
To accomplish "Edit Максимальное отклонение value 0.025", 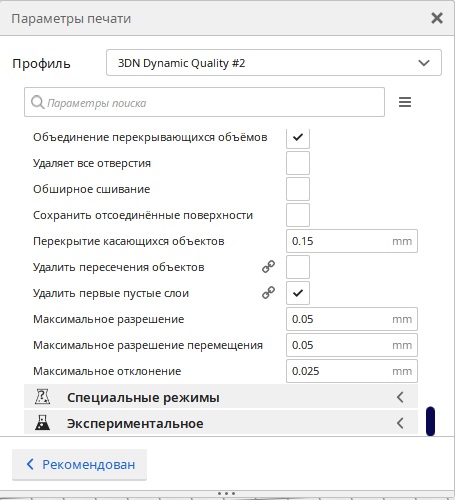I will point(352,371).
